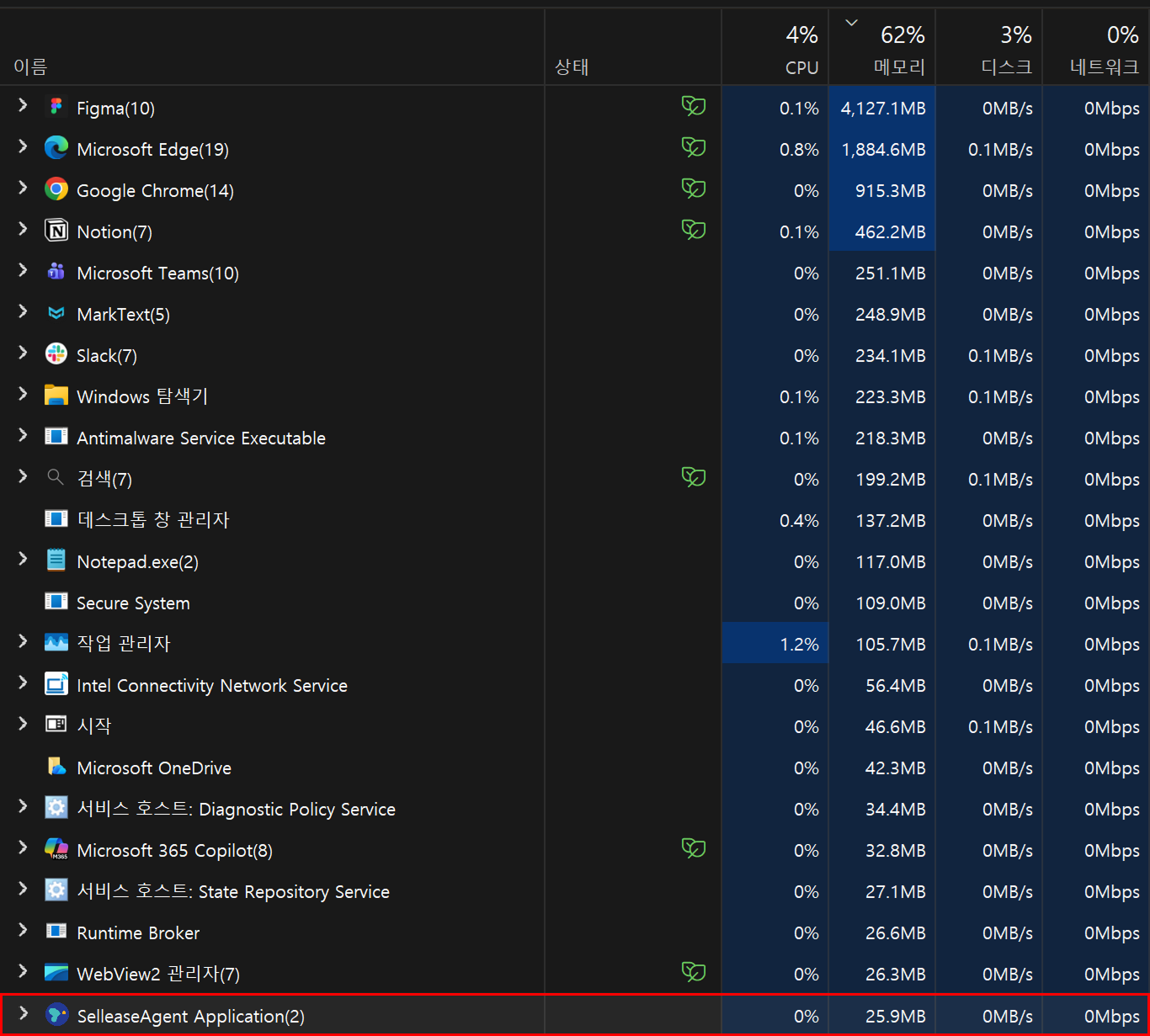Expand the SelleaseAgent Application(2) group
1150x1036 pixels.
(23, 1013)
